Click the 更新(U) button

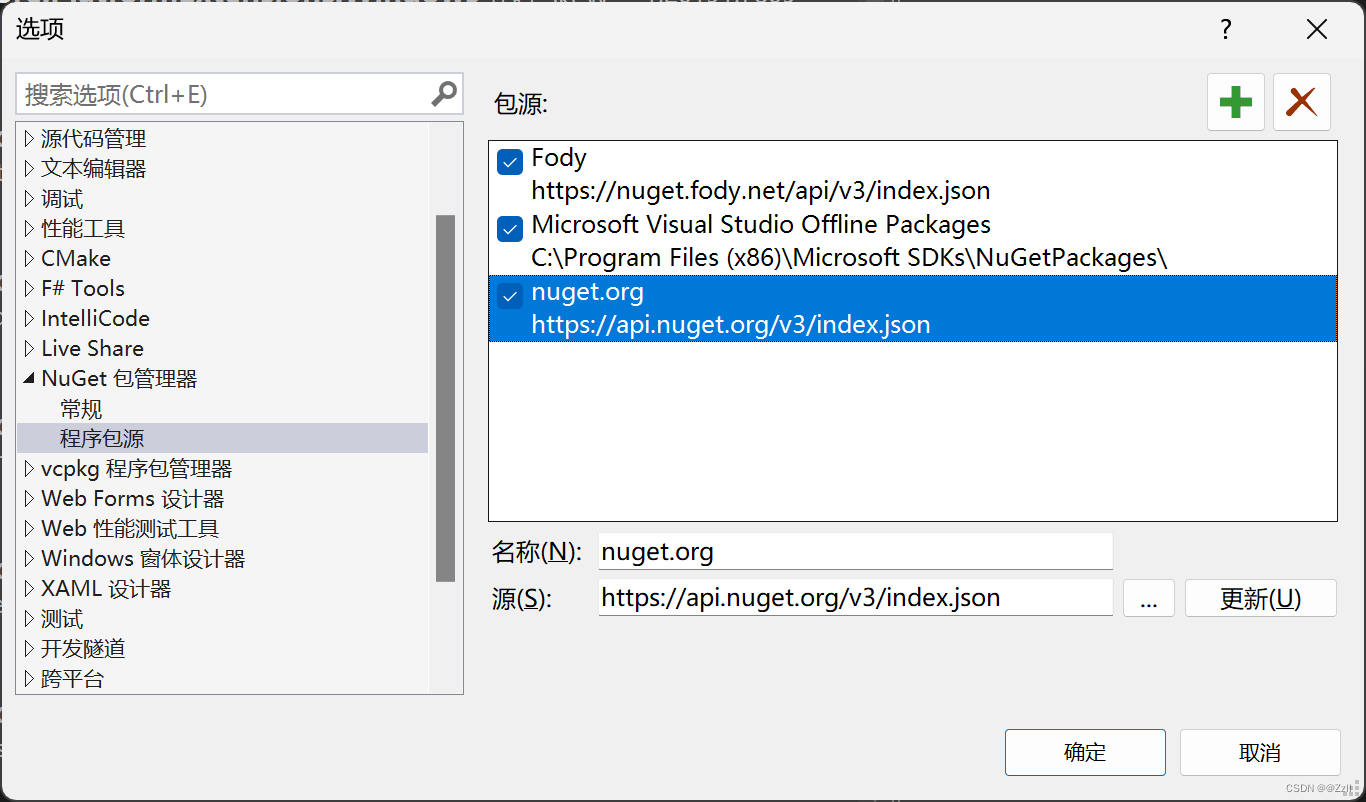(1260, 598)
